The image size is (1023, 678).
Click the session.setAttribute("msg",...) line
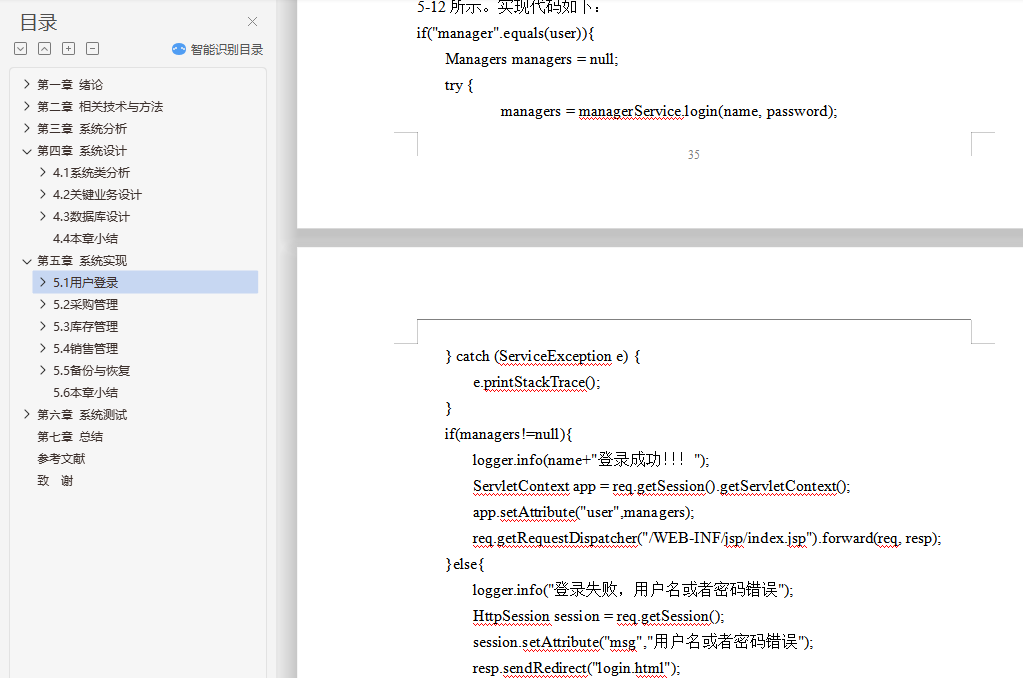(643, 642)
